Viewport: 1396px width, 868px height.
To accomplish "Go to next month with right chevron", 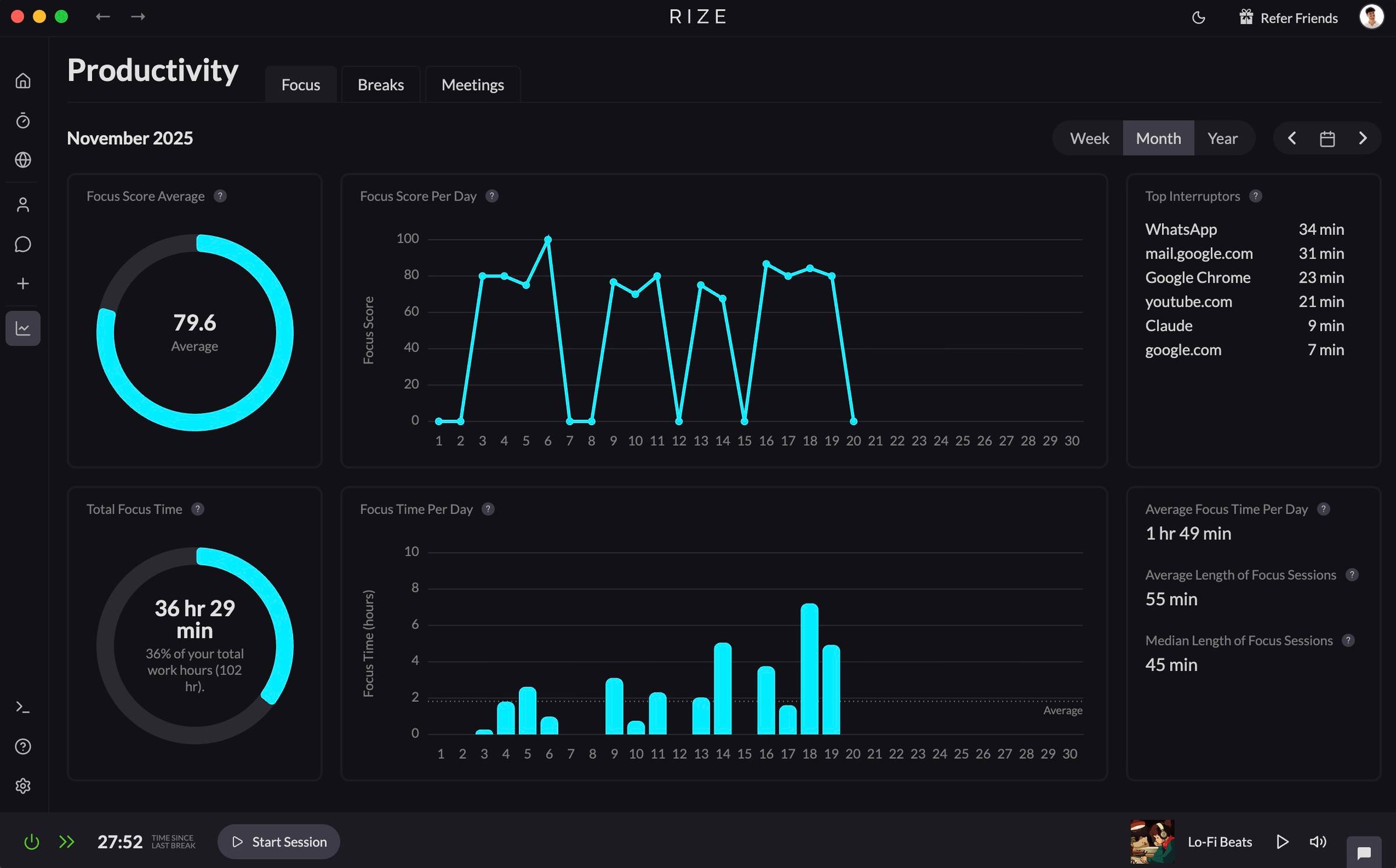I will (x=1363, y=138).
